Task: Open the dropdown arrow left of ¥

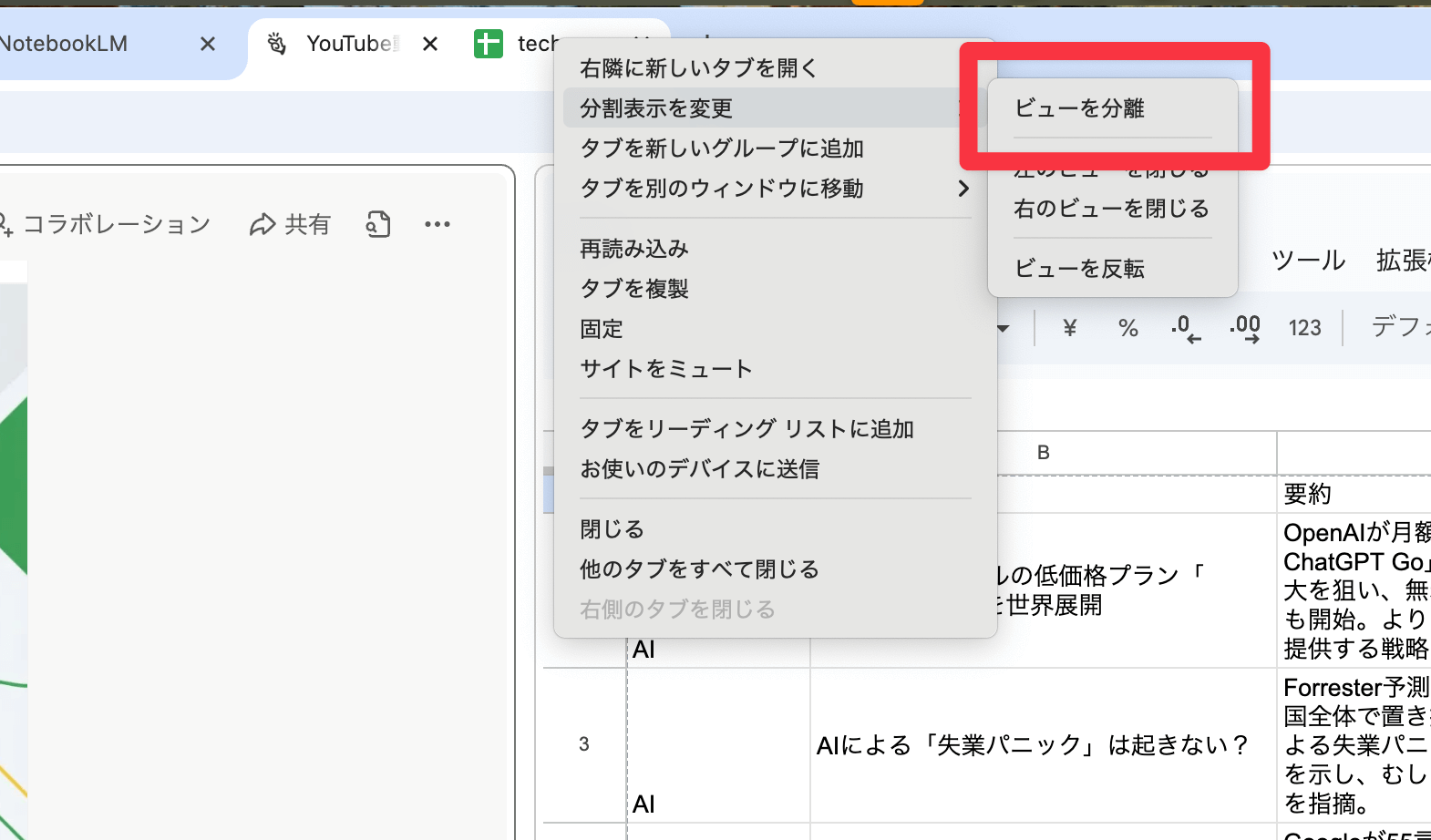Action: point(1004,328)
